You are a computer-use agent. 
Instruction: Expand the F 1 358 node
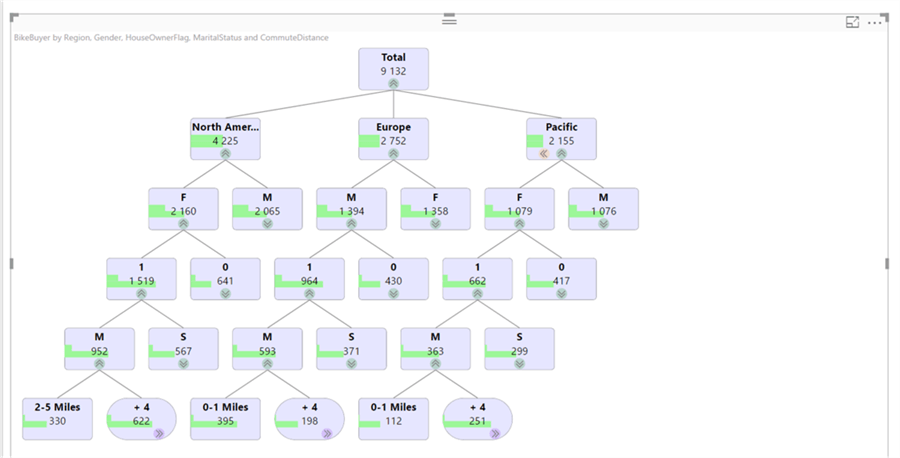coord(436,224)
